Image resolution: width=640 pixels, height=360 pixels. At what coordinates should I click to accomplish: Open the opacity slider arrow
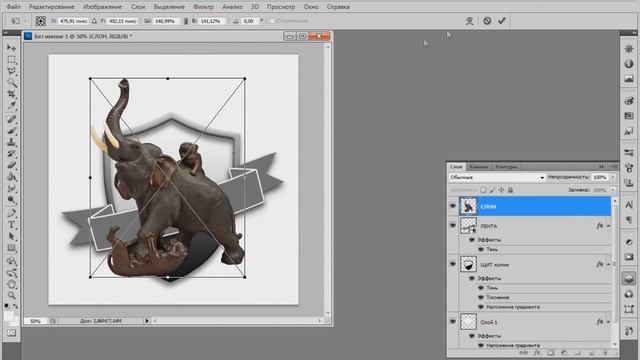point(612,177)
